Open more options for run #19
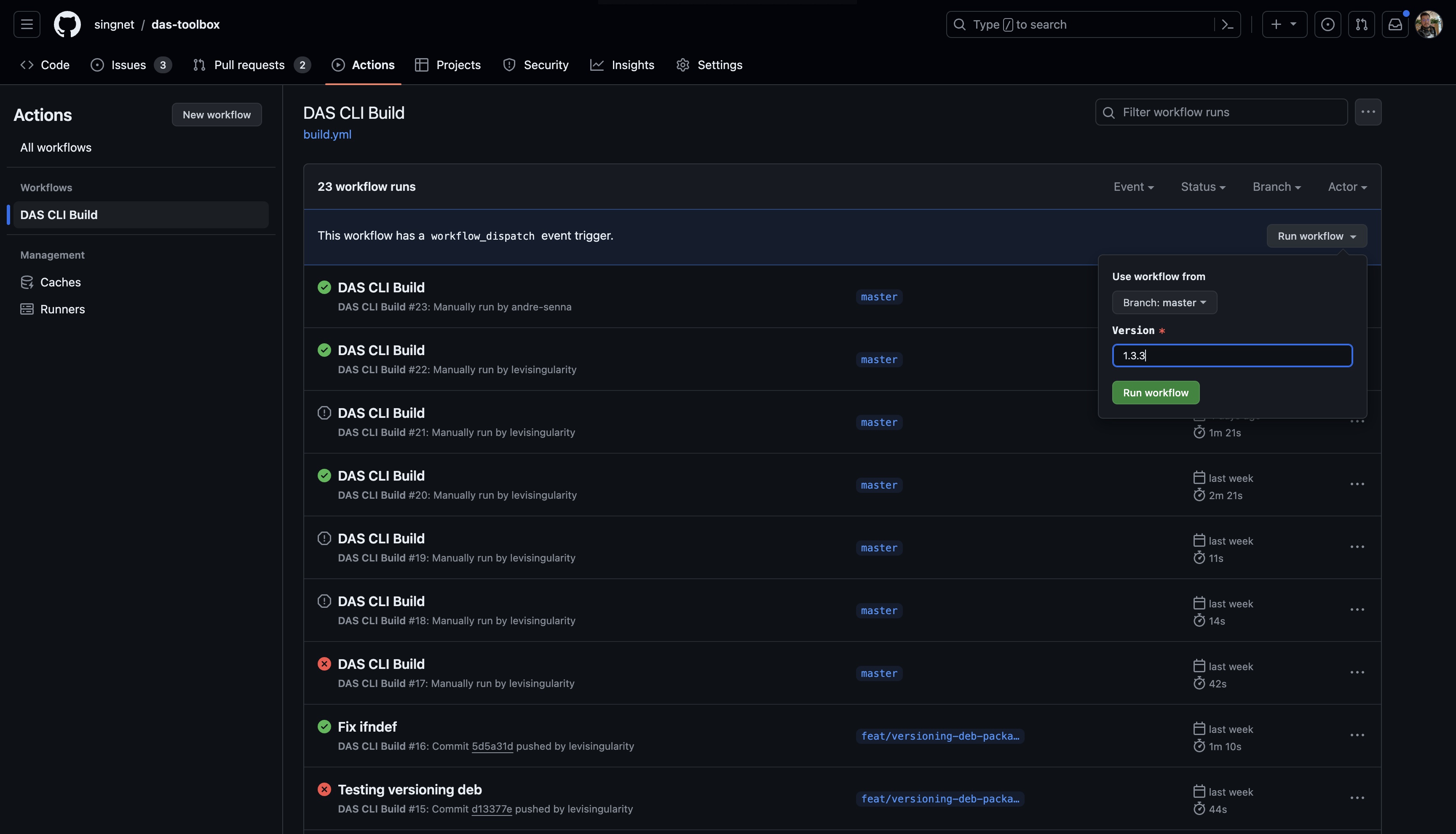 pos(1357,547)
